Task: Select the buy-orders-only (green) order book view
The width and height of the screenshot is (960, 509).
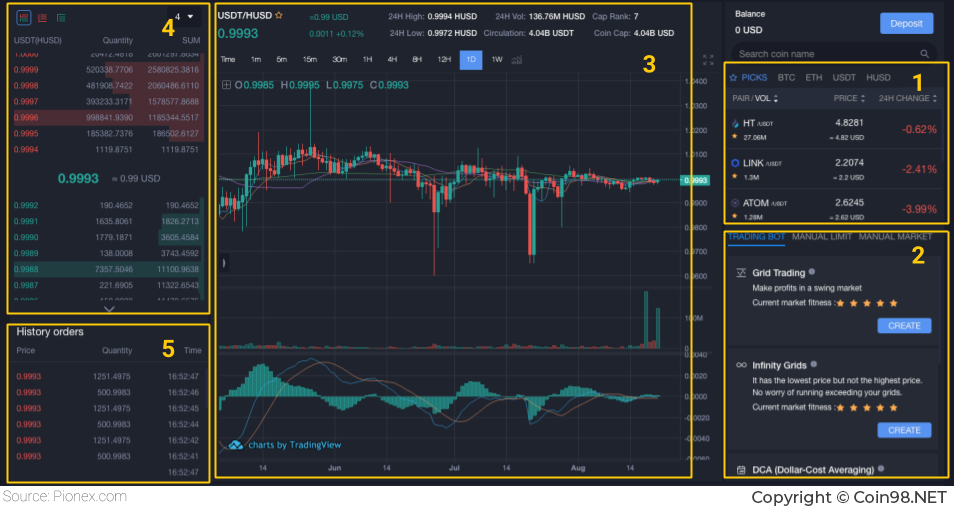Action: click(61, 18)
